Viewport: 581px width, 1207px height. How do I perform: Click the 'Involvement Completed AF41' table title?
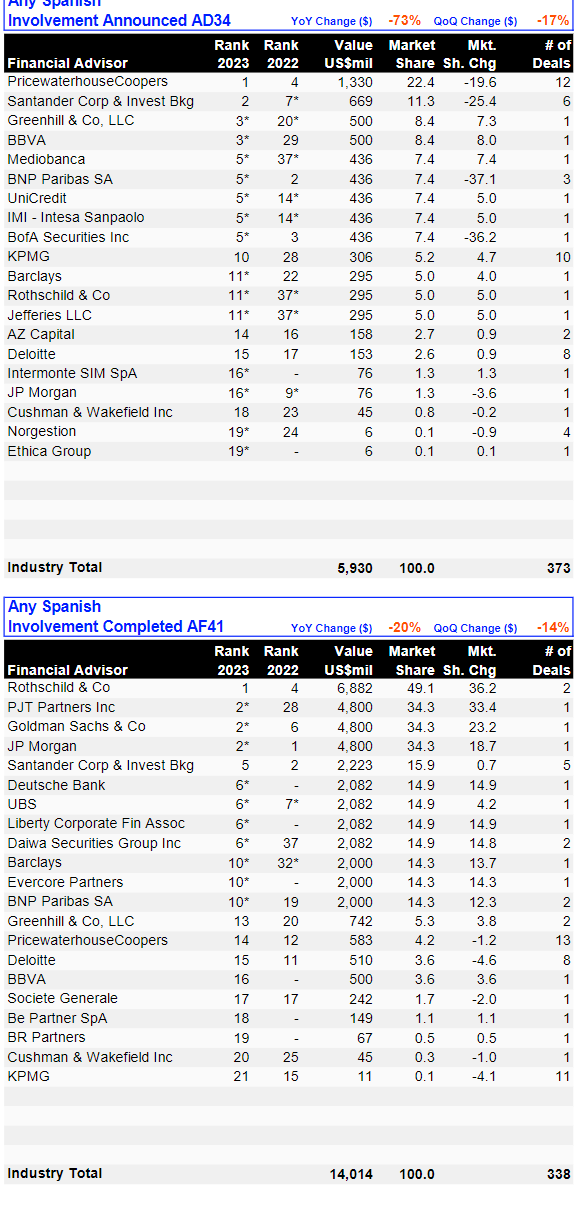116,627
